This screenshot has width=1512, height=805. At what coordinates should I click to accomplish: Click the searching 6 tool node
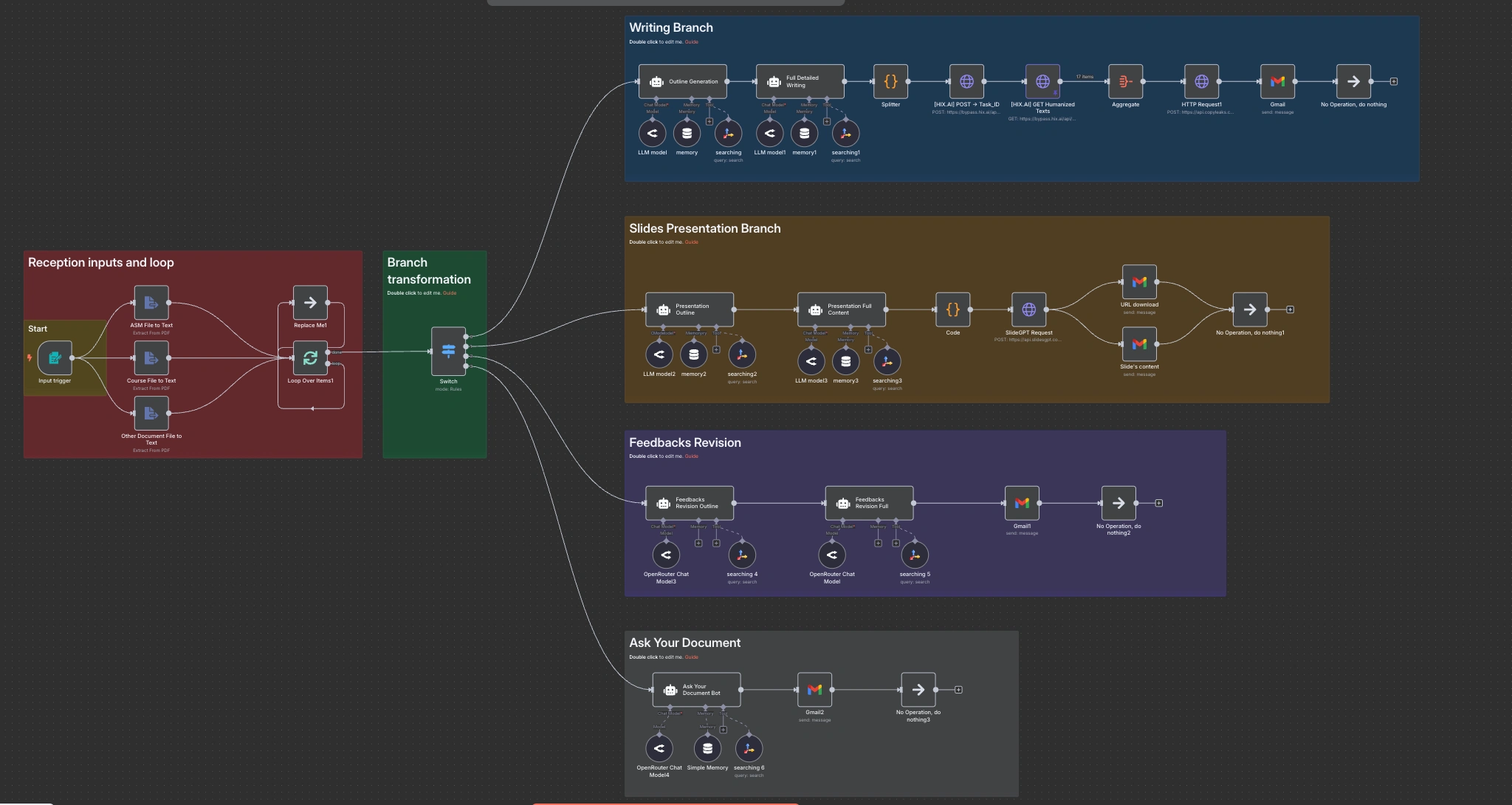click(x=749, y=748)
